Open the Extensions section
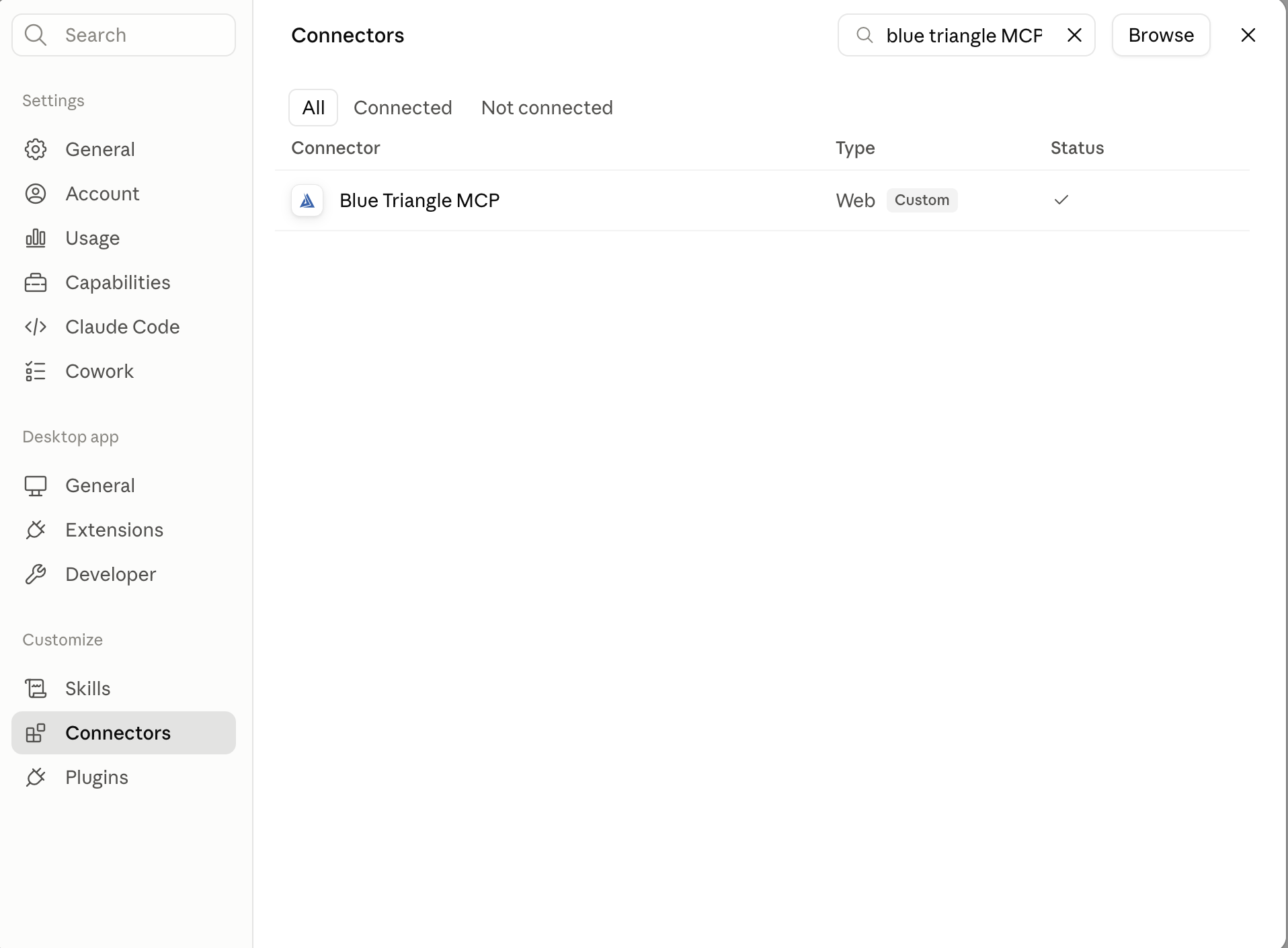1288x948 pixels. pyautogui.click(x=124, y=530)
